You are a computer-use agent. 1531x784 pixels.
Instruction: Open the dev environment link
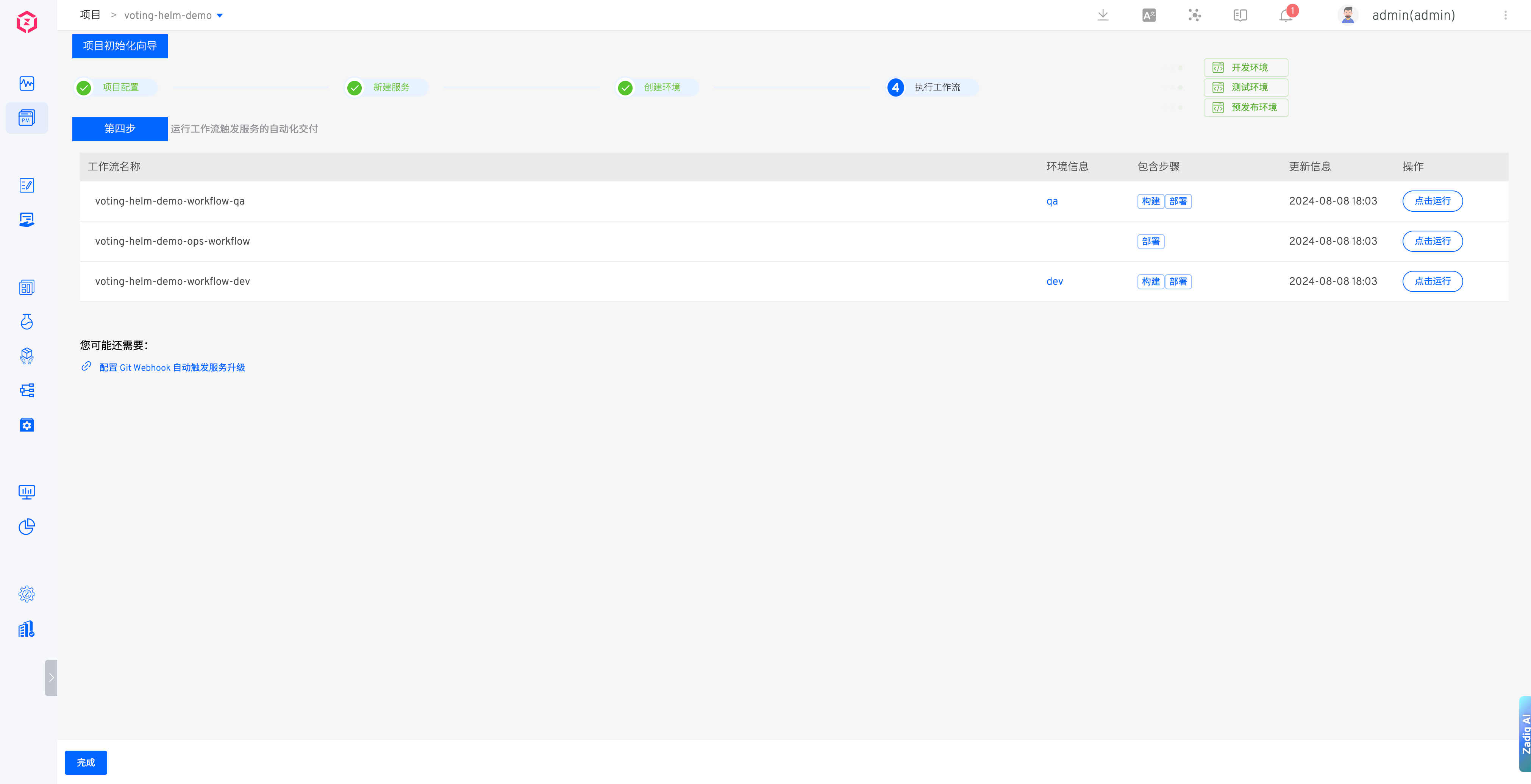click(1055, 281)
